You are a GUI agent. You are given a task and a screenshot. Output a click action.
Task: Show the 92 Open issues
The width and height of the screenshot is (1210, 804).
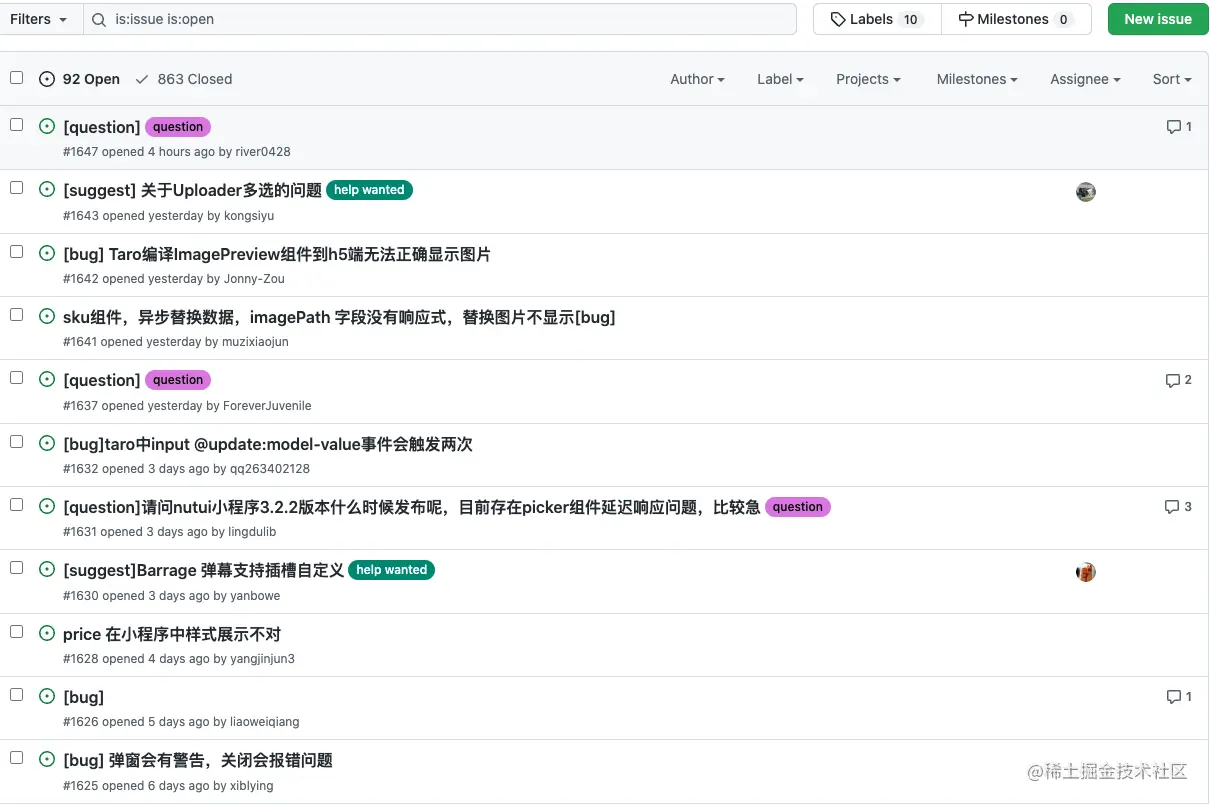click(79, 79)
